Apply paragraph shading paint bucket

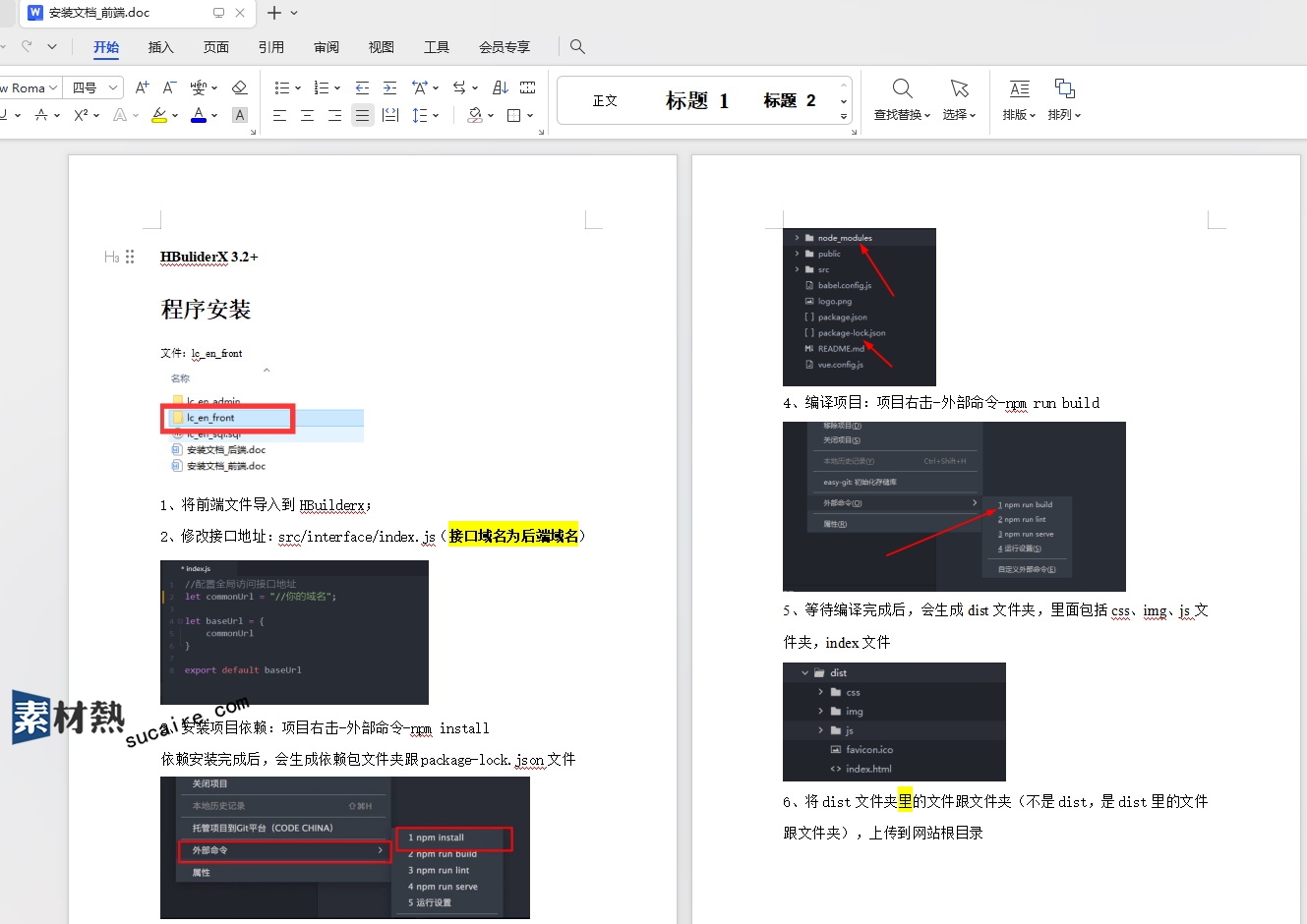click(x=475, y=115)
